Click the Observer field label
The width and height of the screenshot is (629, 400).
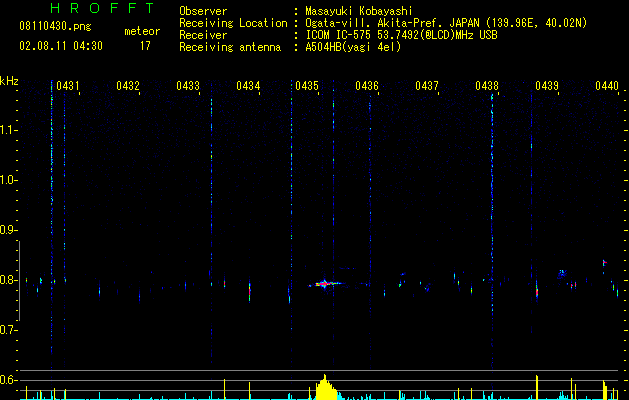pyautogui.click(x=203, y=11)
